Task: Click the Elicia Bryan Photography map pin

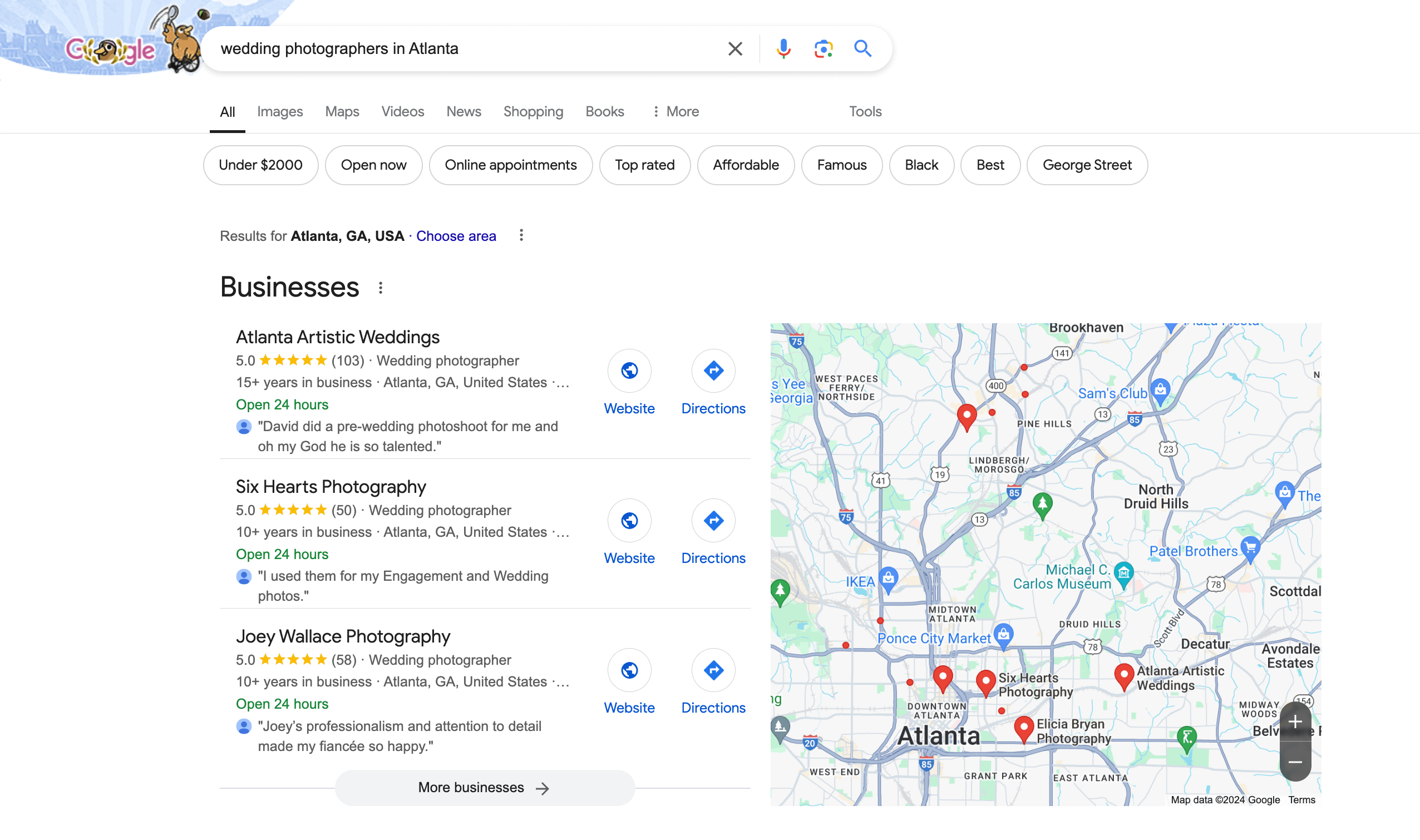Action: pyautogui.click(x=1023, y=728)
